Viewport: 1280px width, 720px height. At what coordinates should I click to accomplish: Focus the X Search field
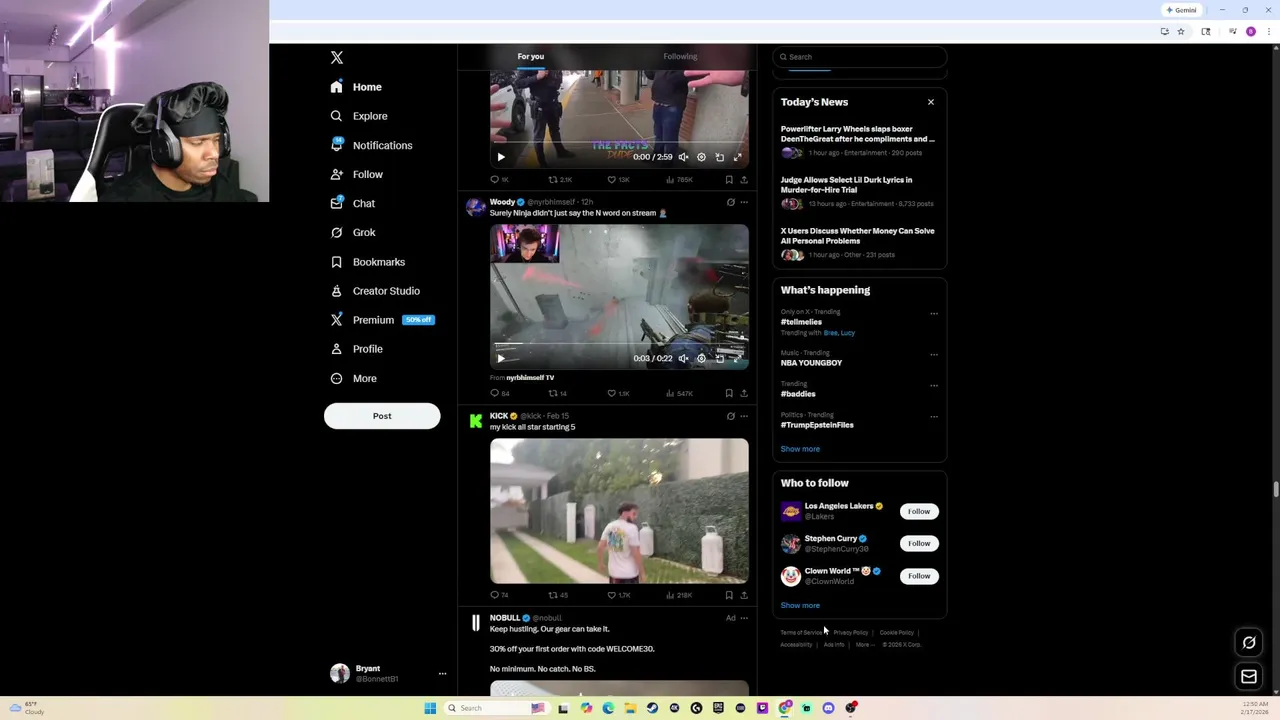click(x=860, y=57)
